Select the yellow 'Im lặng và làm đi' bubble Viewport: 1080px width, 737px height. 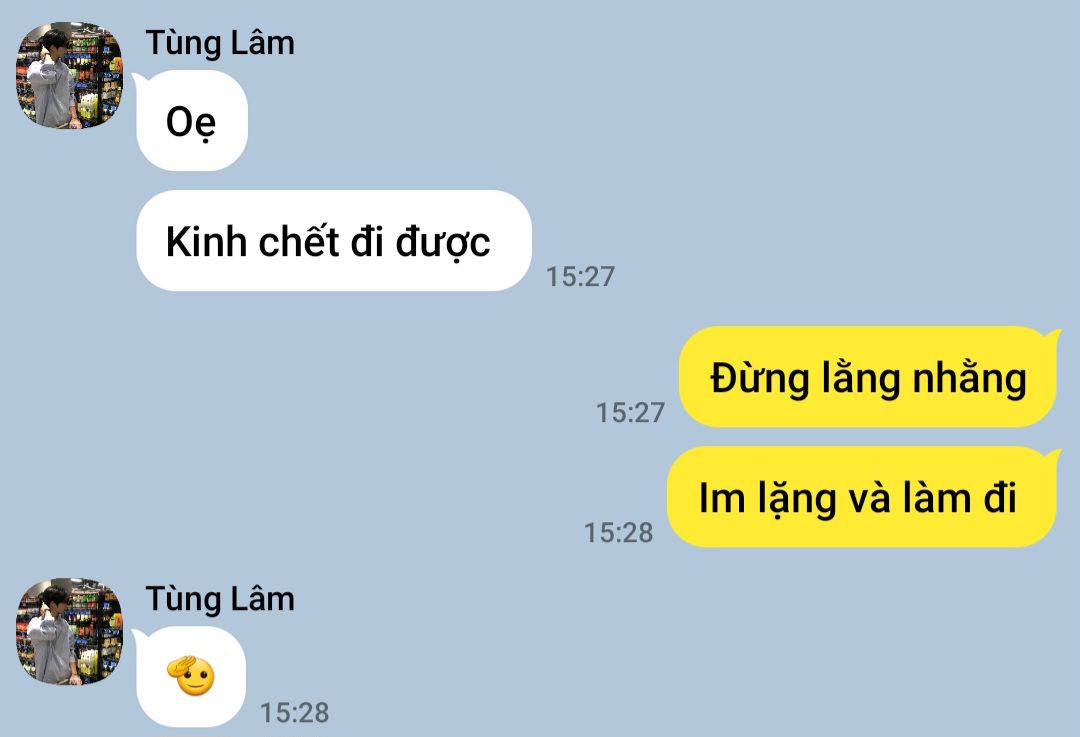(x=863, y=497)
